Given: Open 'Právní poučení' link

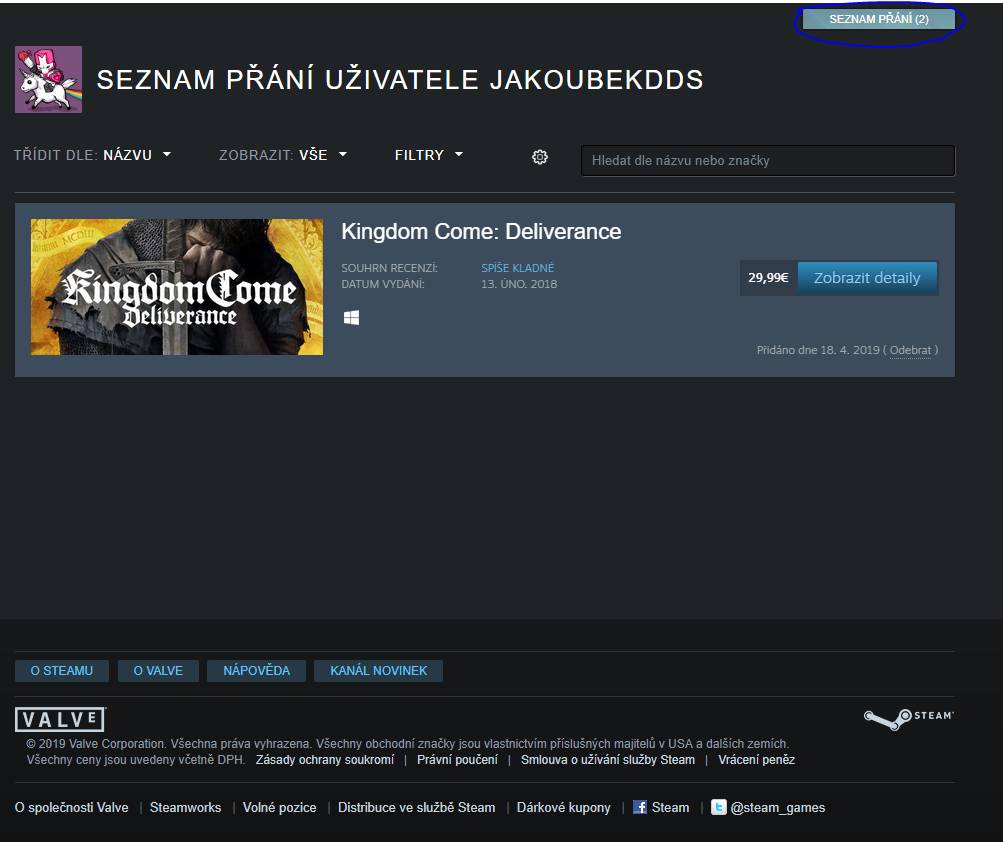Looking at the screenshot, I should tap(457, 759).
